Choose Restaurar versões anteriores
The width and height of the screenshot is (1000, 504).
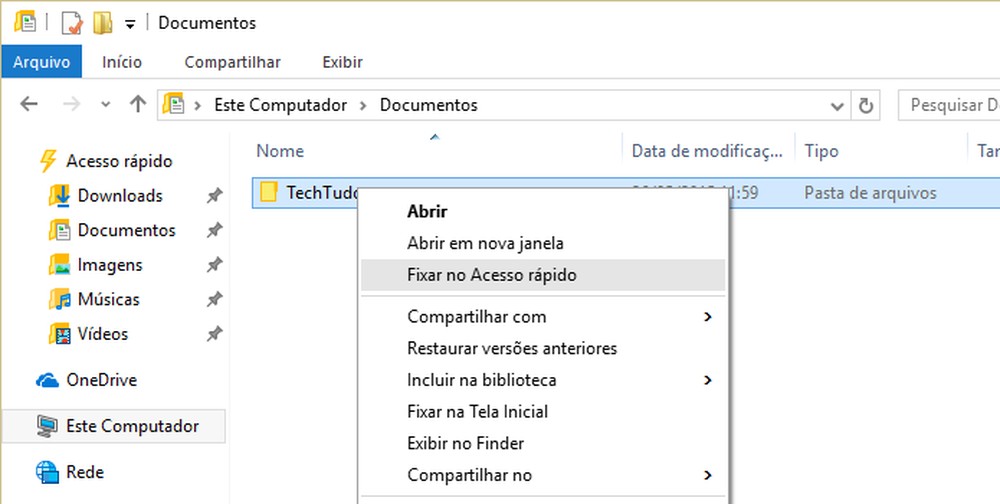coord(512,348)
